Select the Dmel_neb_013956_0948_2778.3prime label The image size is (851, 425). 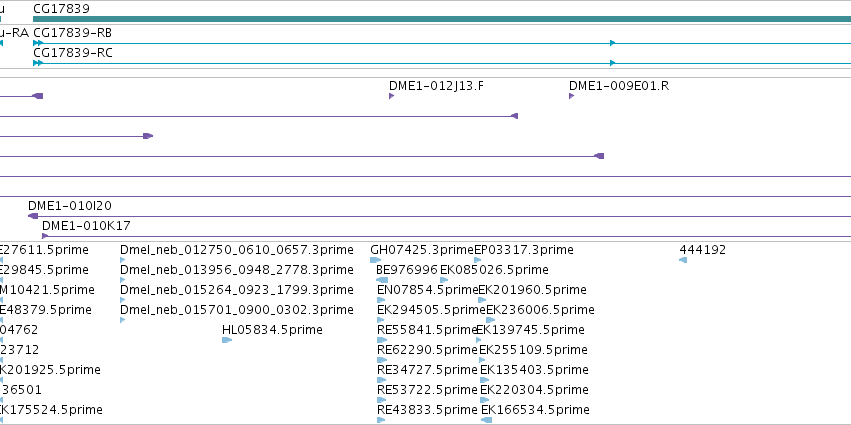coord(237,270)
